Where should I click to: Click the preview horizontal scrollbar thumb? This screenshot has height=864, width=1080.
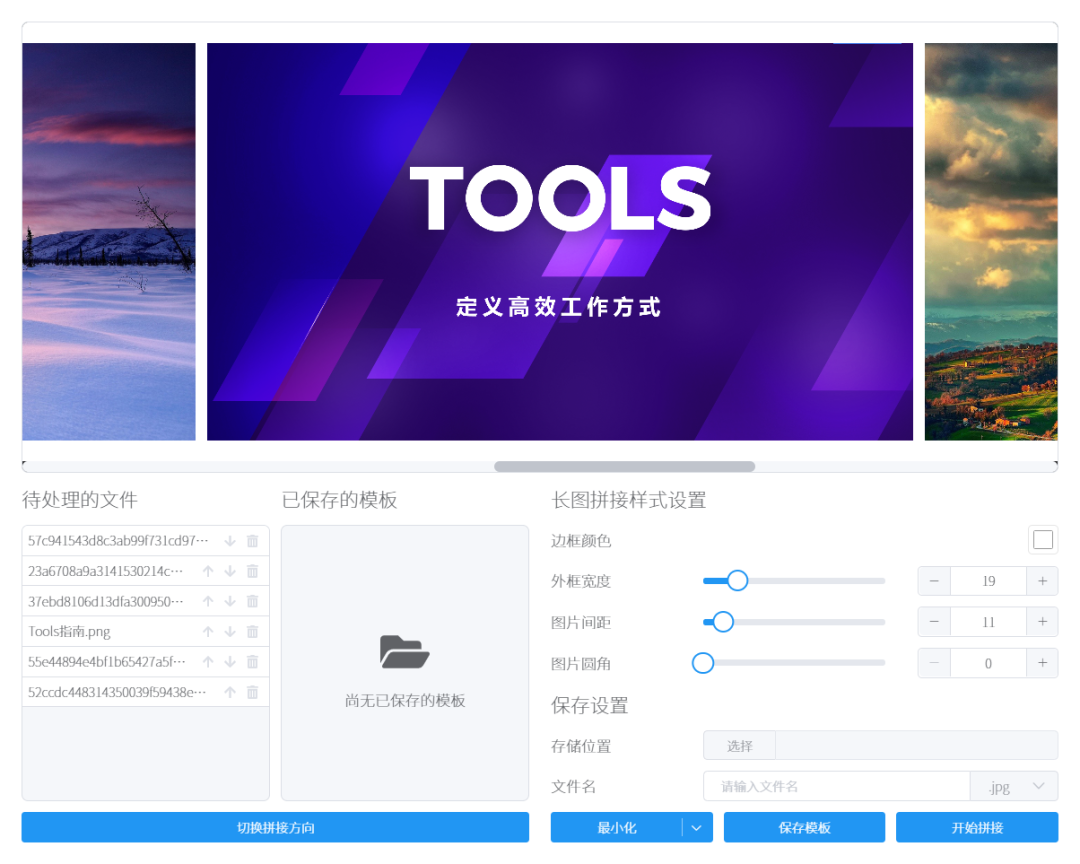click(625, 466)
